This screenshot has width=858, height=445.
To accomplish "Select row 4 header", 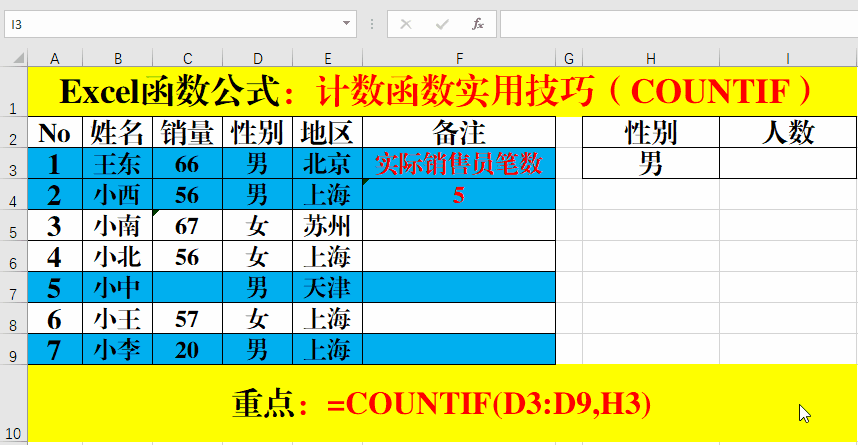I will point(14,194).
